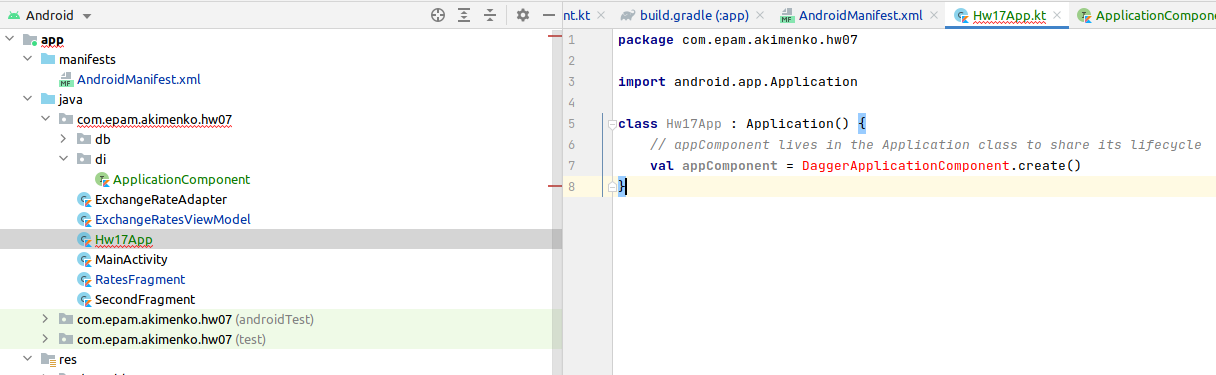This screenshot has width=1216, height=375.
Task: Click the Select Opened File target icon
Action: 437,15
